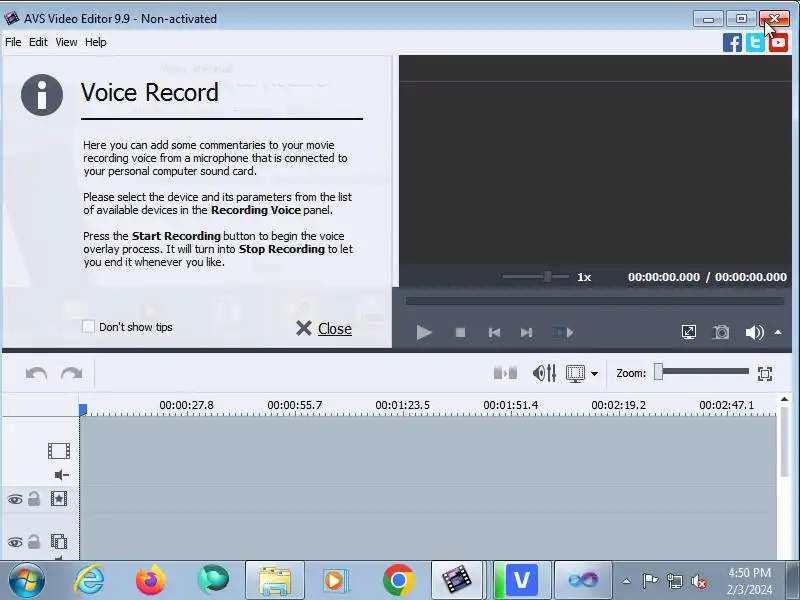This screenshot has height=600, width=800.
Task: Open the Twitter link icon
Action: pyautogui.click(x=755, y=42)
